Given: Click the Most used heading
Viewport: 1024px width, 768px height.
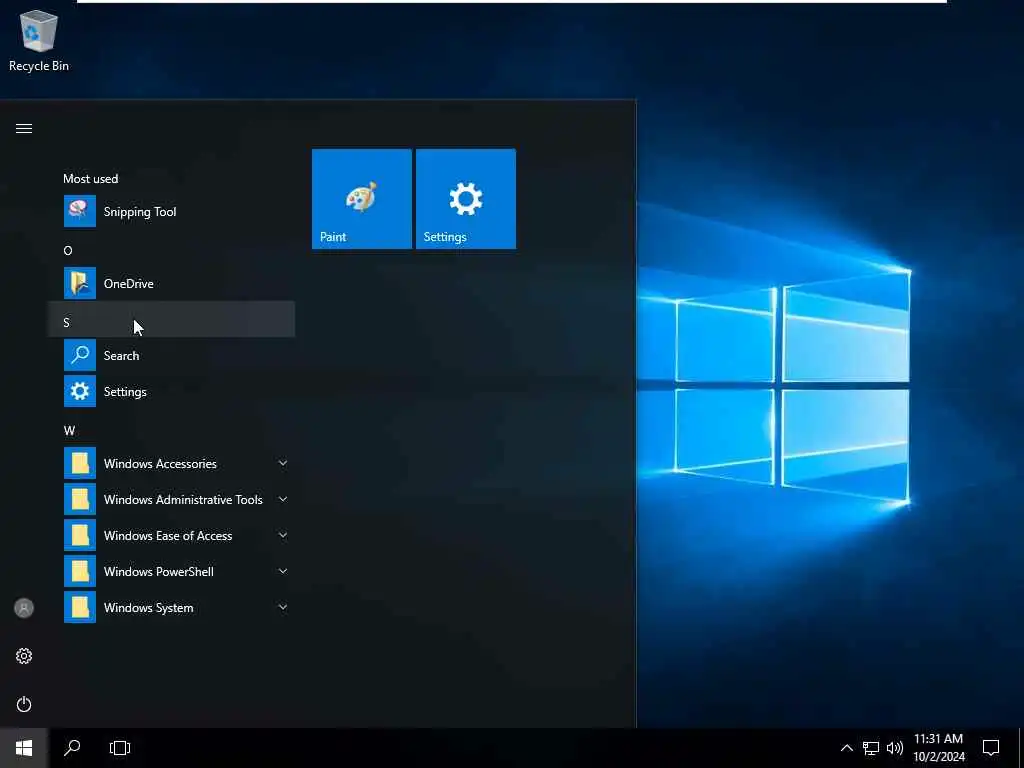Looking at the screenshot, I should pyautogui.click(x=91, y=178).
